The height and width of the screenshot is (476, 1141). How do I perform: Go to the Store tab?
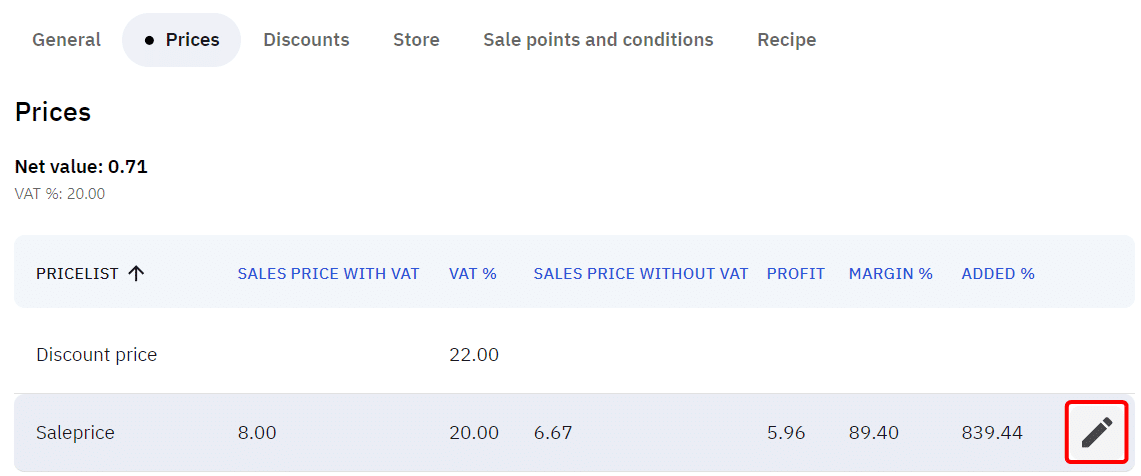tap(416, 40)
